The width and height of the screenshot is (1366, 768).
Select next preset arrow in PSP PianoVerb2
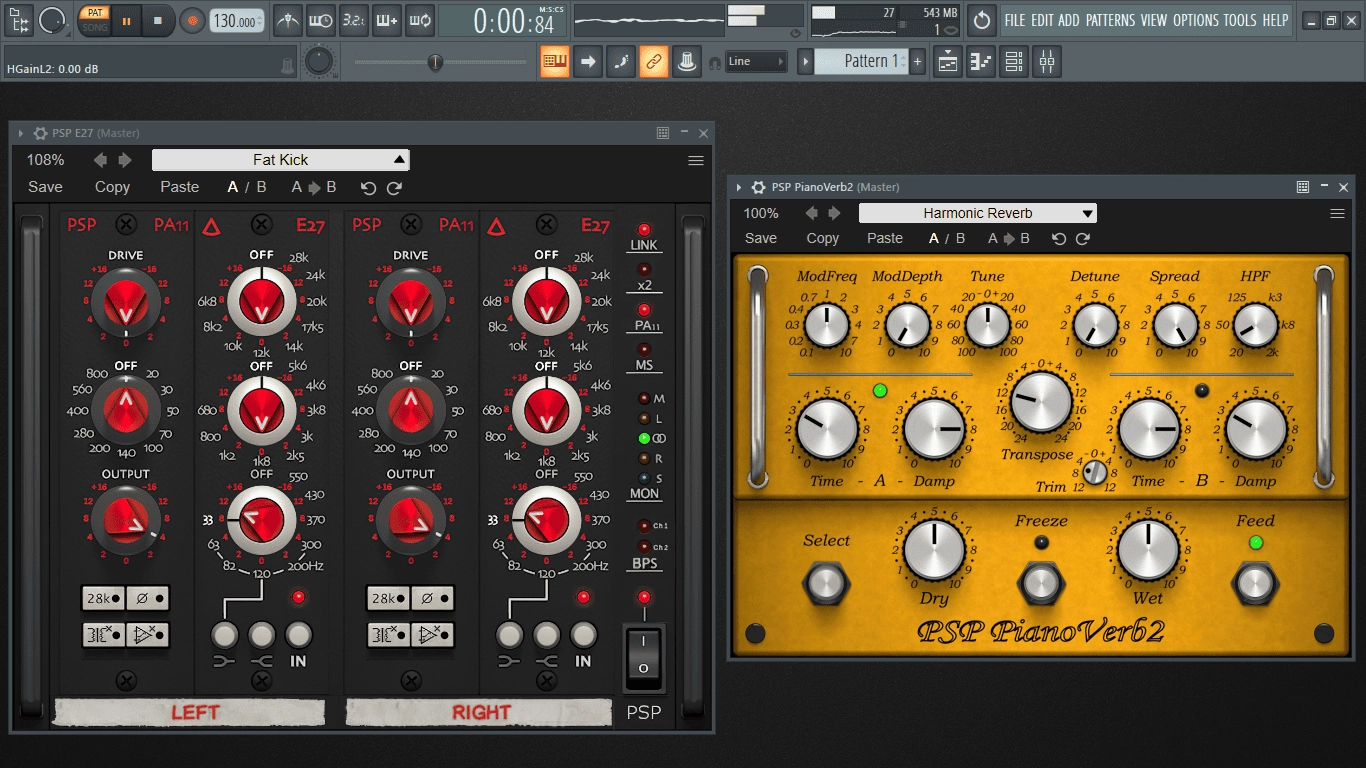[834, 213]
